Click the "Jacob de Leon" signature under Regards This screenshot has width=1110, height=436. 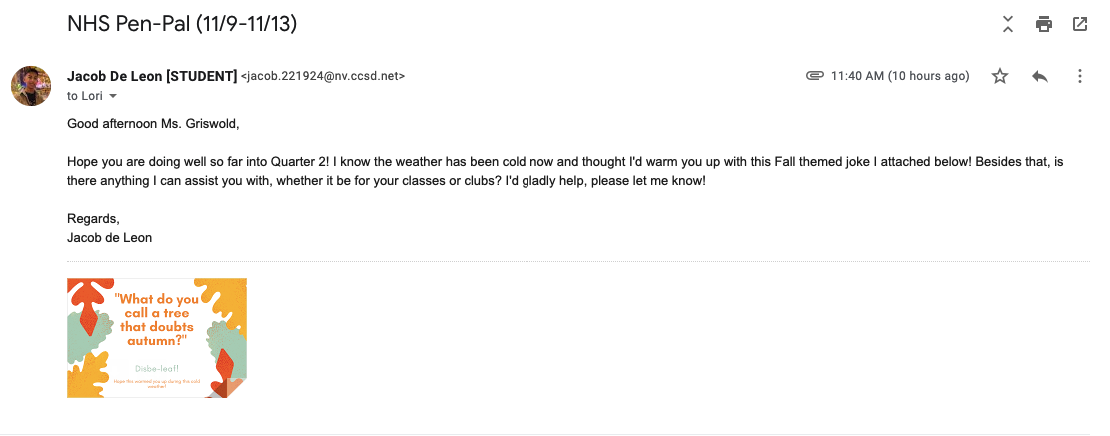point(110,238)
